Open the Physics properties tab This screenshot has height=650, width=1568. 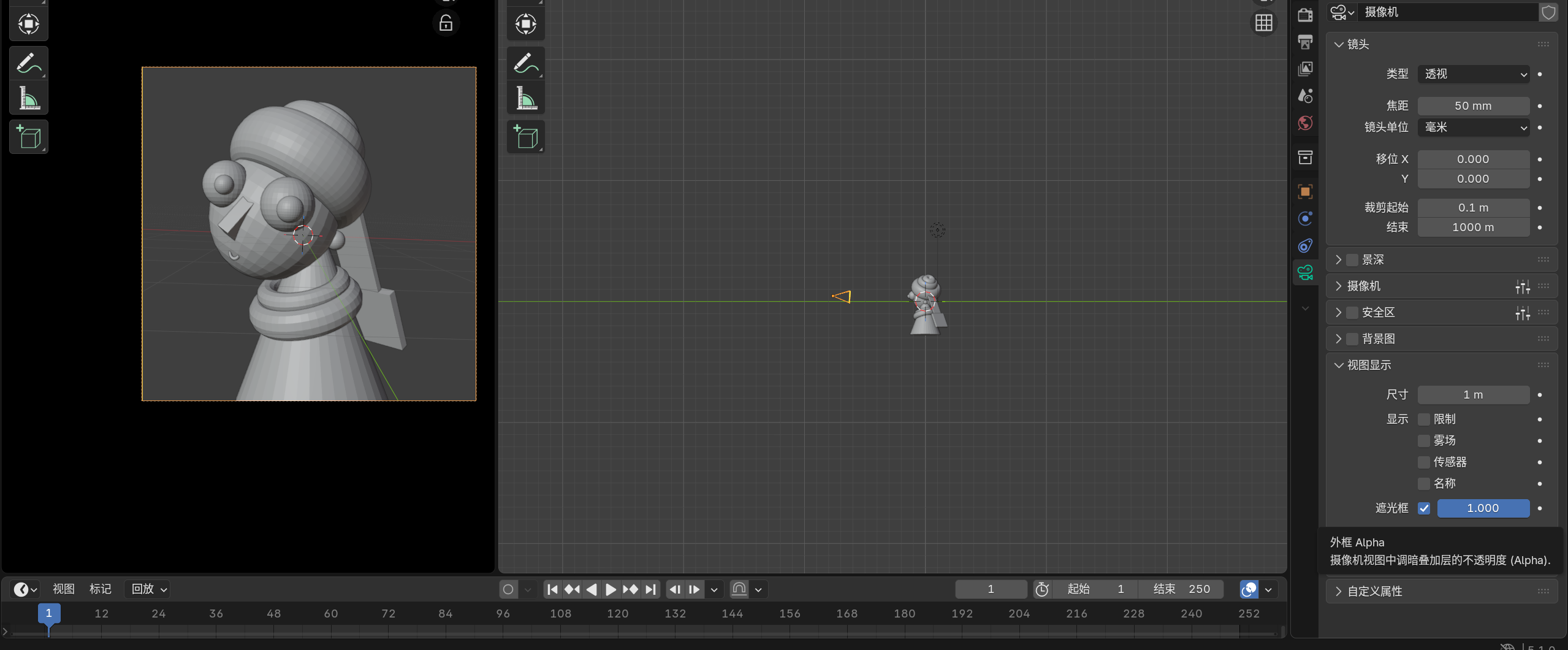[x=1305, y=218]
